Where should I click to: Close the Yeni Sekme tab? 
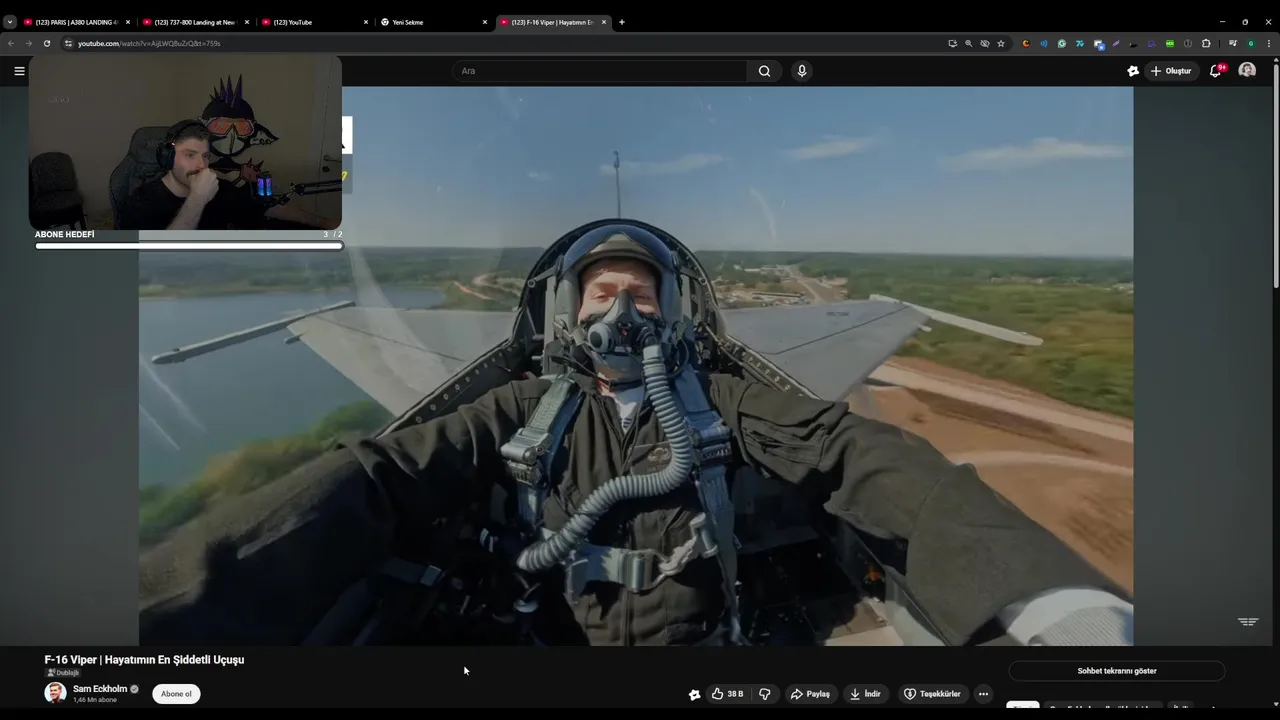click(485, 22)
